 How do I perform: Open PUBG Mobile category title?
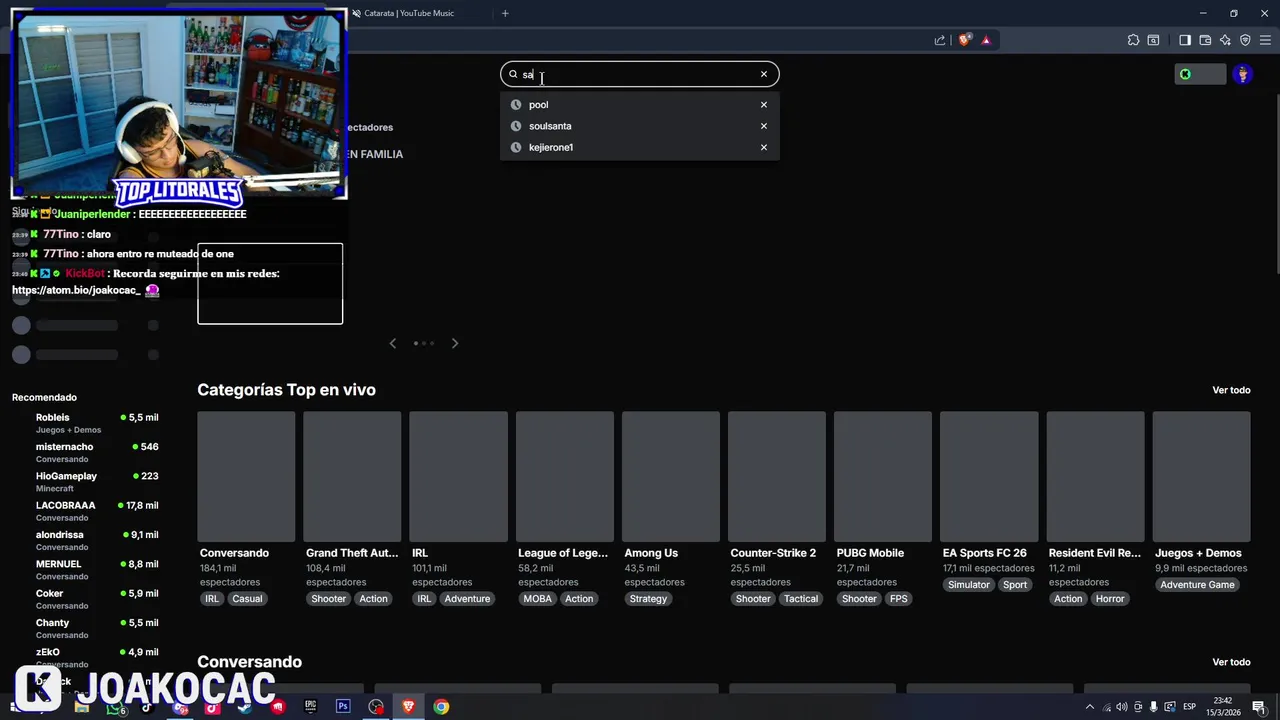pos(870,553)
